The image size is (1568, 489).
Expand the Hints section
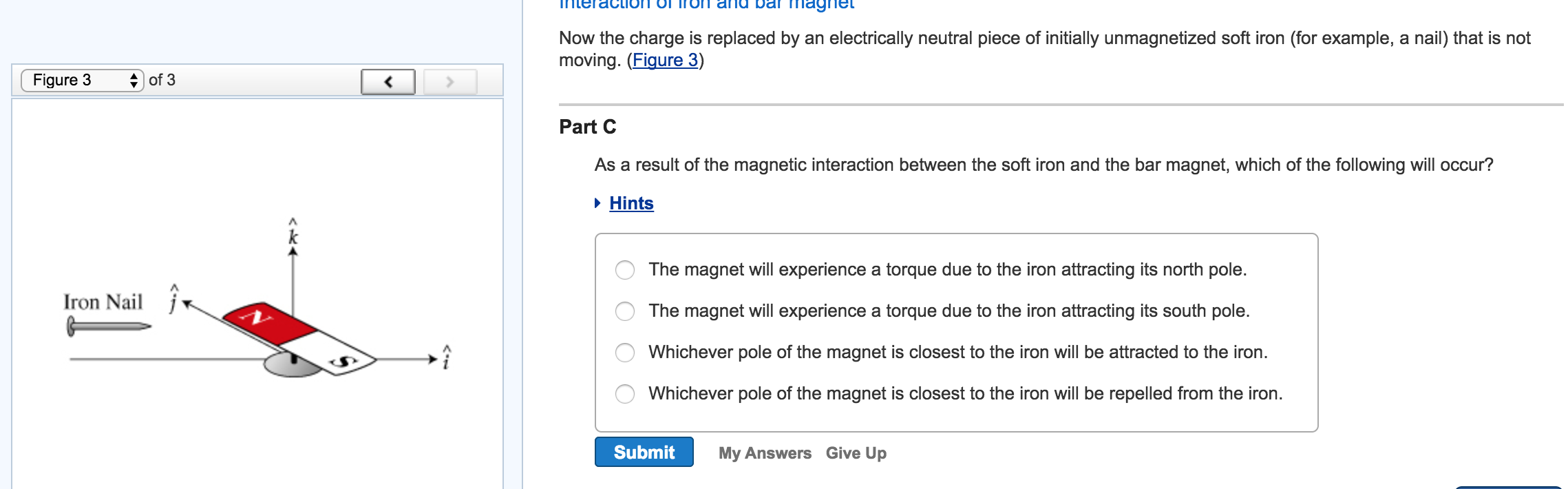click(631, 203)
